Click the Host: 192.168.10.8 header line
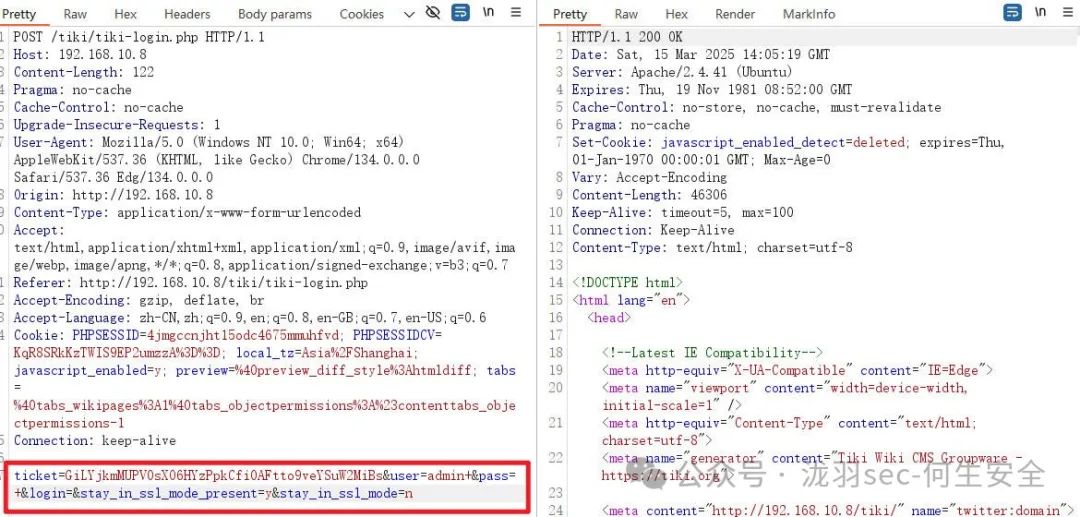Screen dimensions: 1080x517 [80, 54]
